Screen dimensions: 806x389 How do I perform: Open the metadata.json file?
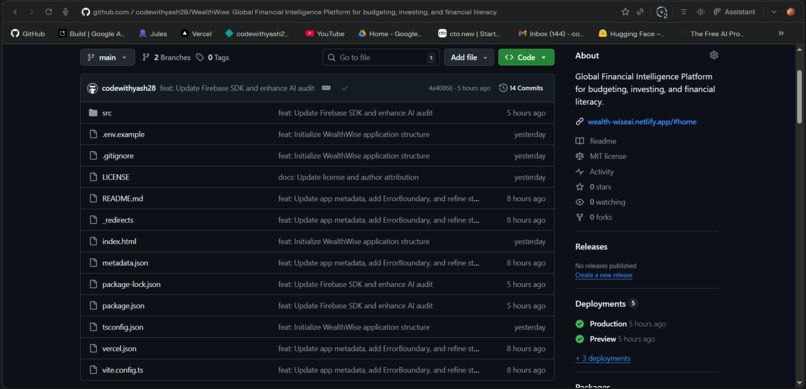click(x=125, y=263)
